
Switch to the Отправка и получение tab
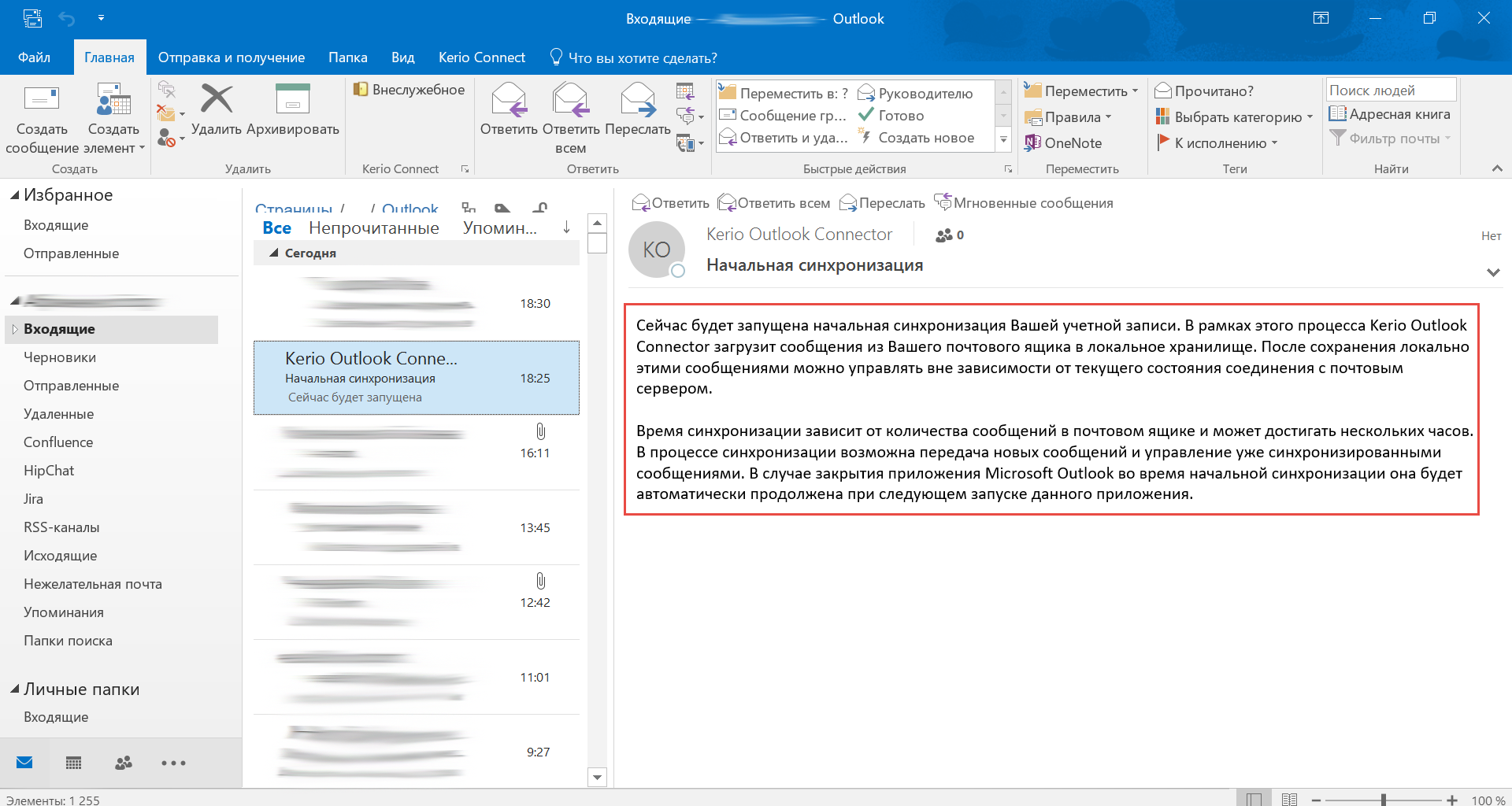point(232,57)
